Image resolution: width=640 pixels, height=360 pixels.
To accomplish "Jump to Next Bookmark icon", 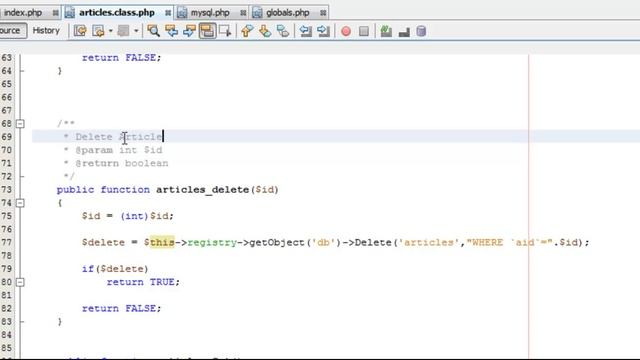I will point(265,31).
